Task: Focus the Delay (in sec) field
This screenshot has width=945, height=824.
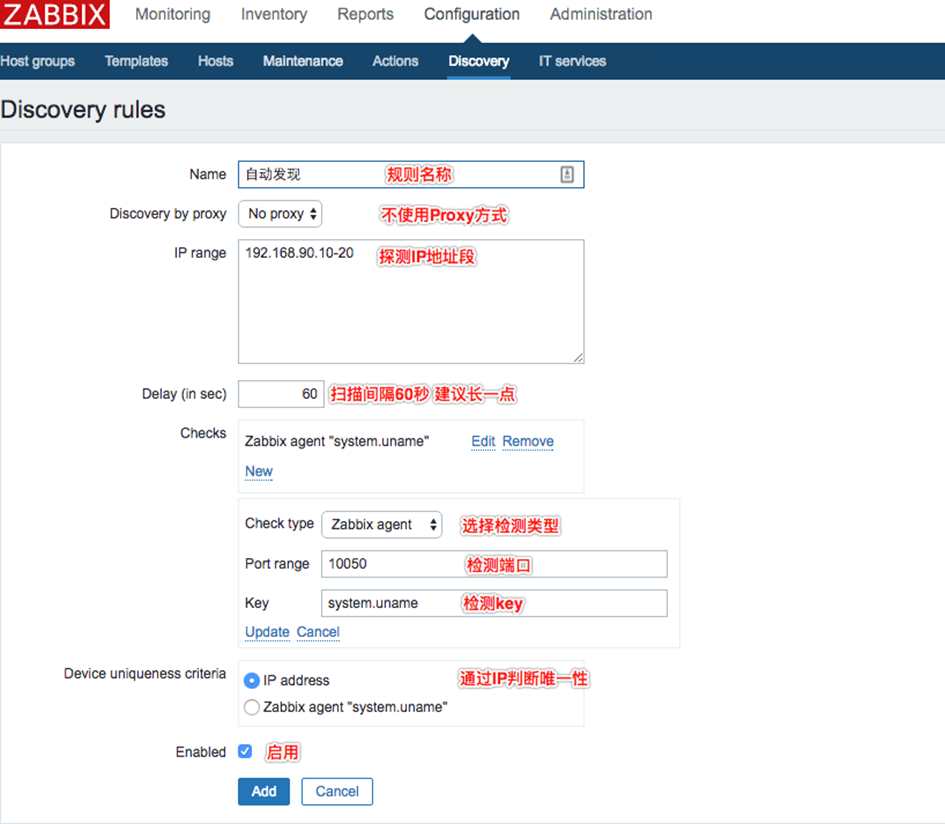Action: tap(281, 394)
